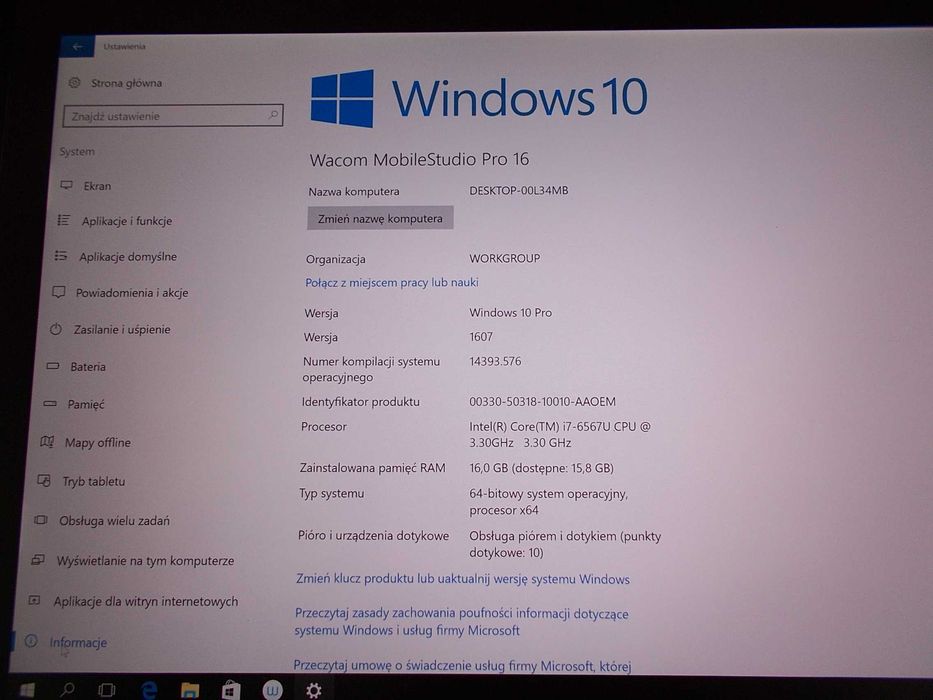The width and height of the screenshot is (933, 700).
Task: Open Zmień klucz produktu link
Action: [x=463, y=579]
